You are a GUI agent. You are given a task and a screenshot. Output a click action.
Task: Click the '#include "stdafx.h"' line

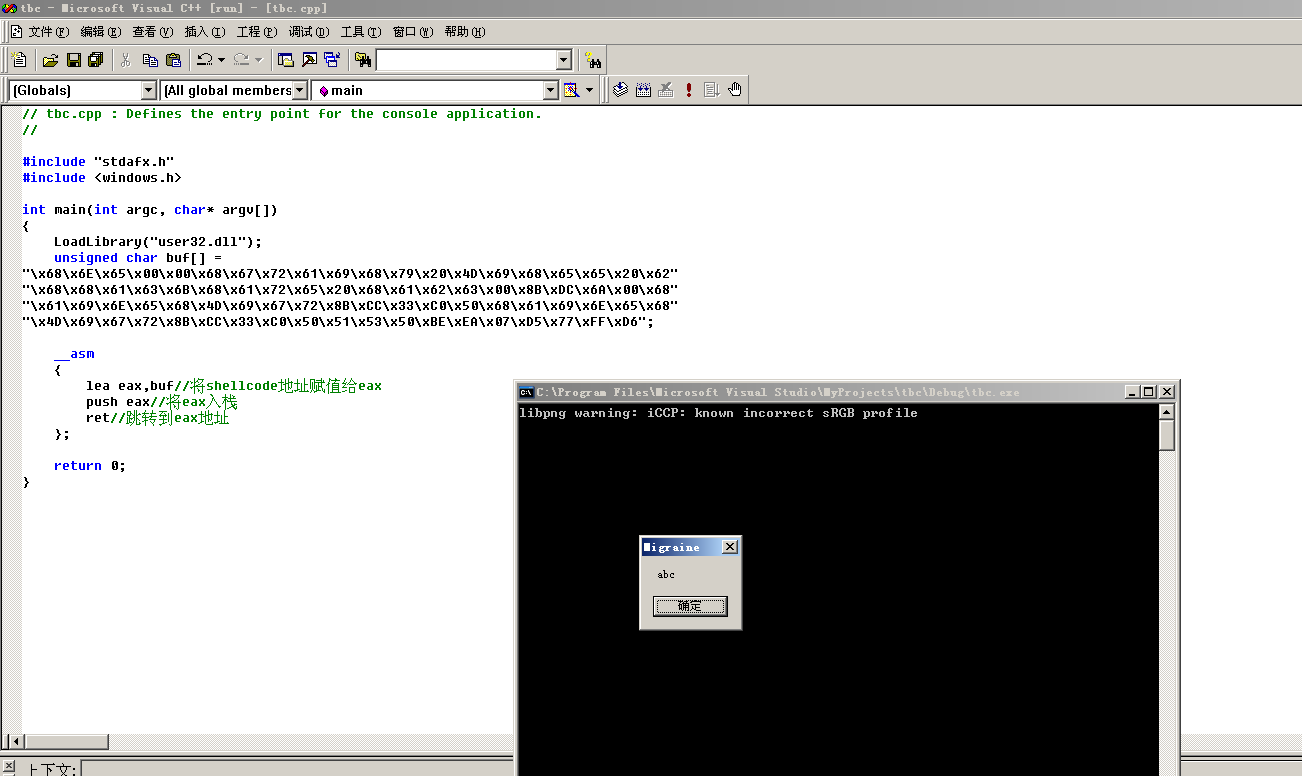tap(99, 162)
